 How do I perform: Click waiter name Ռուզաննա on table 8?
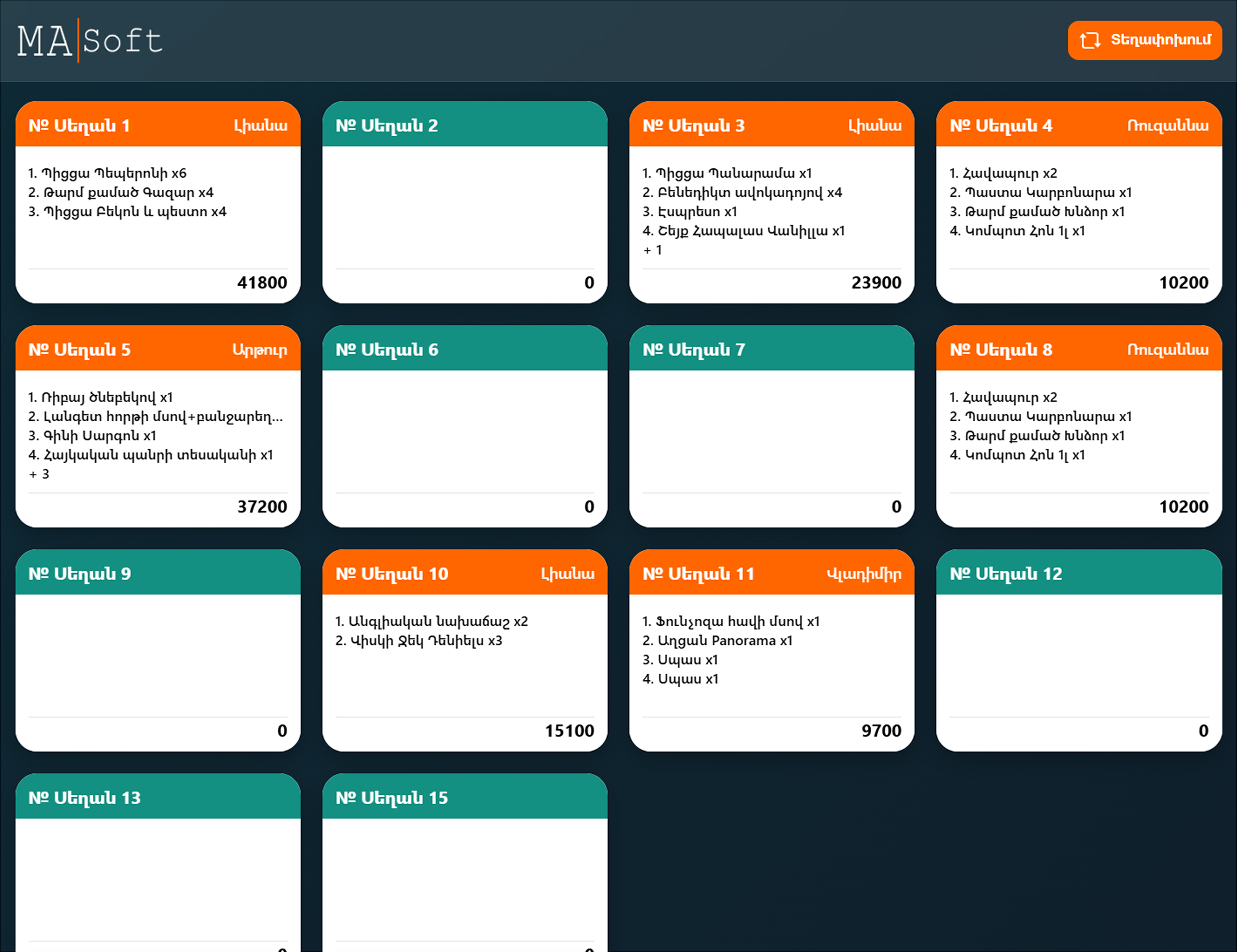click(x=1168, y=349)
